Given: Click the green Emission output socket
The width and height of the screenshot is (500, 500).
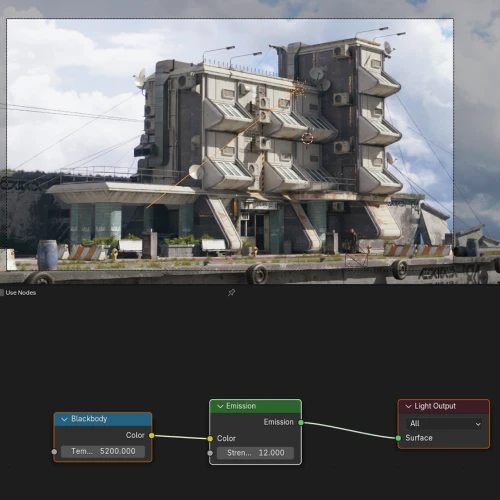Looking at the screenshot, I should pyautogui.click(x=301, y=423).
